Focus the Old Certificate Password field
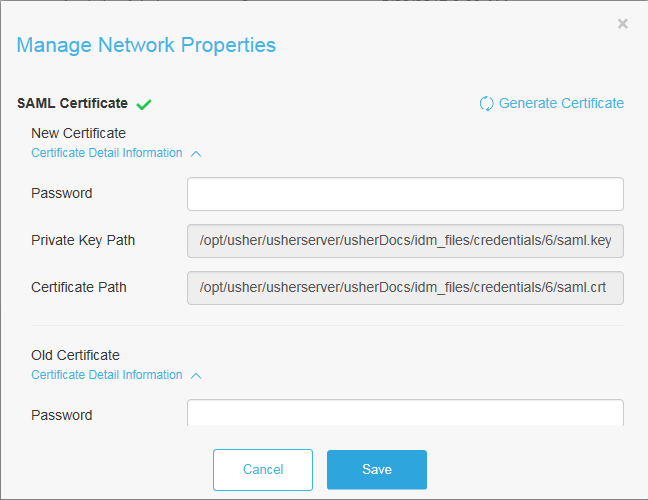The height and width of the screenshot is (500, 648). click(405, 413)
